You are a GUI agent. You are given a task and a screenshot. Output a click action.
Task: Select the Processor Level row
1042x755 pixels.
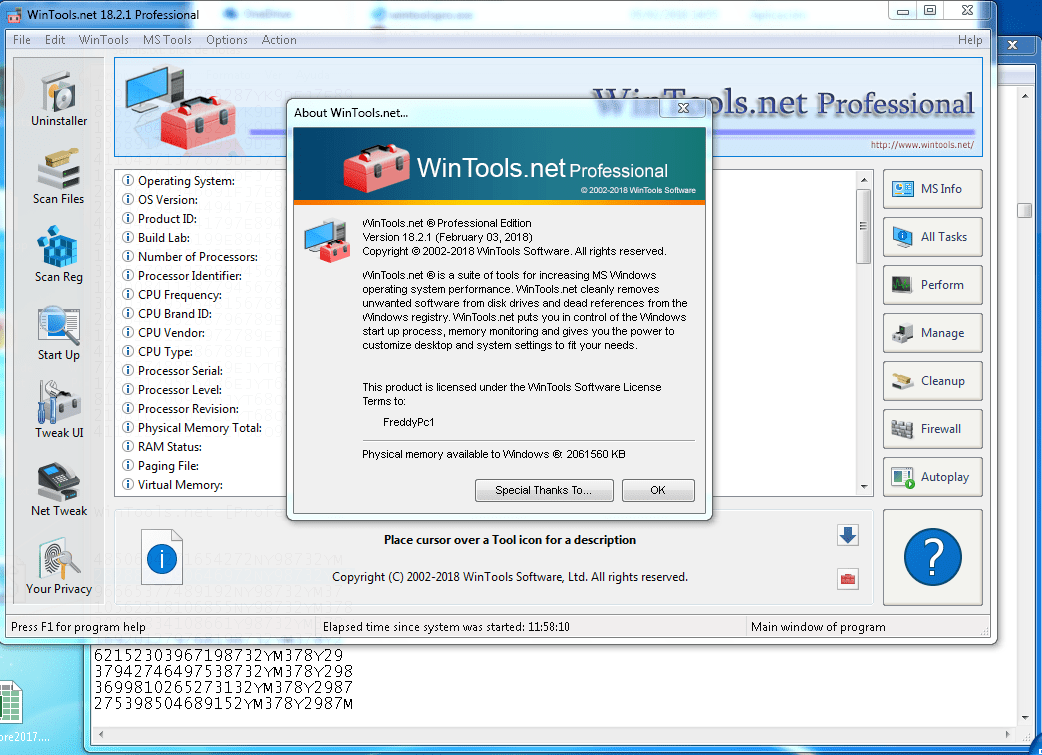coord(172,389)
